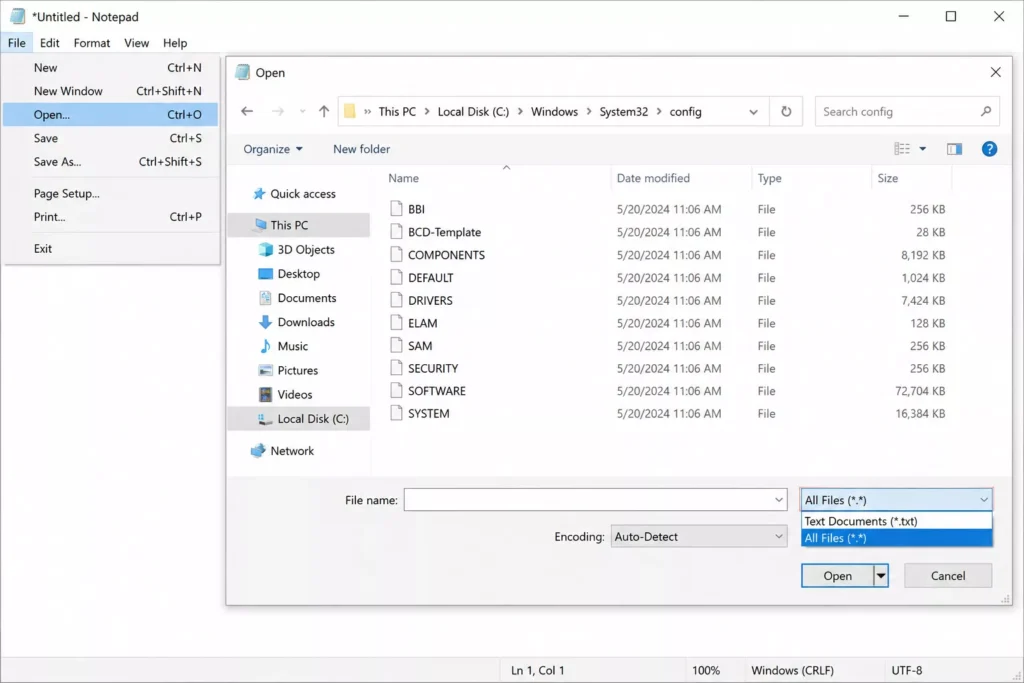Select This PC in the navigation pane
Image resolution: width=1024 pixels, height=683 pixels.
[x=299, y=225]
